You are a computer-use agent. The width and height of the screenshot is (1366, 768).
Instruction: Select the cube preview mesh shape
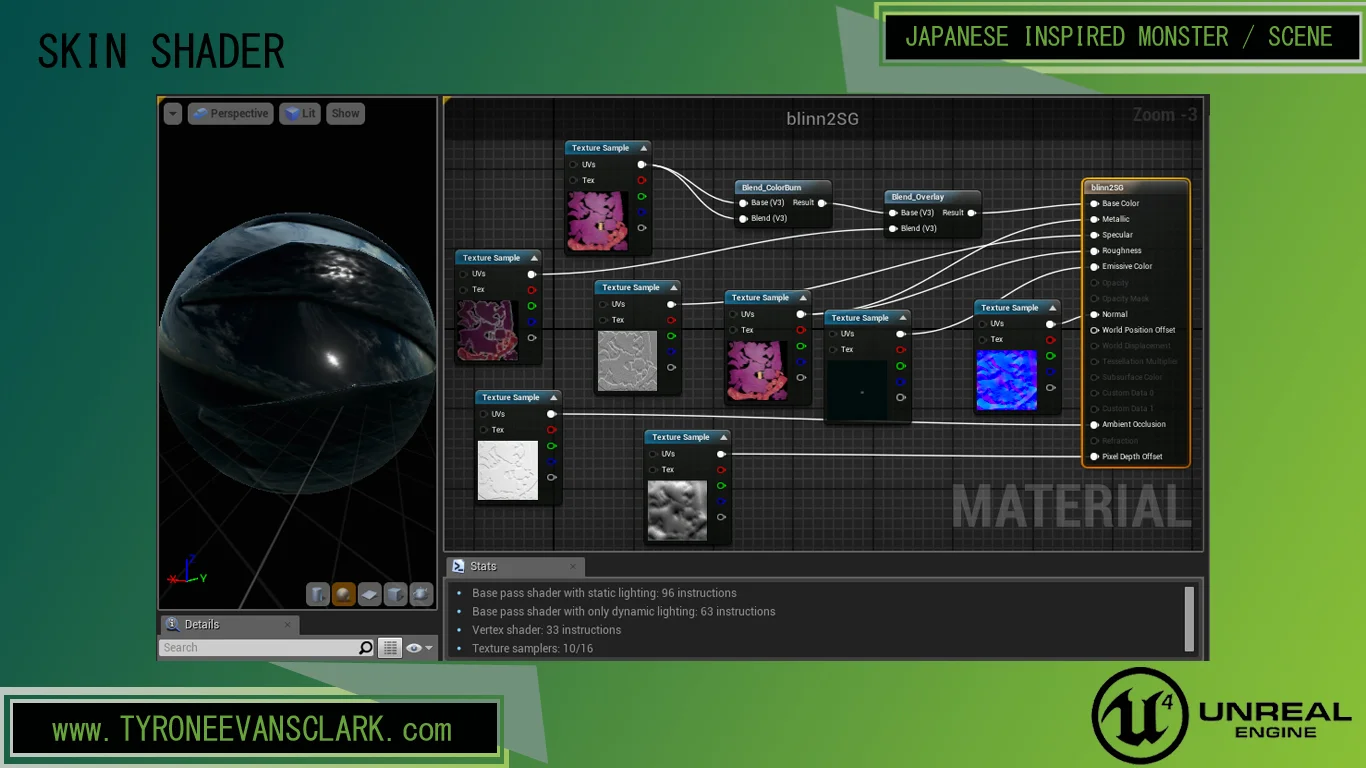395,594
